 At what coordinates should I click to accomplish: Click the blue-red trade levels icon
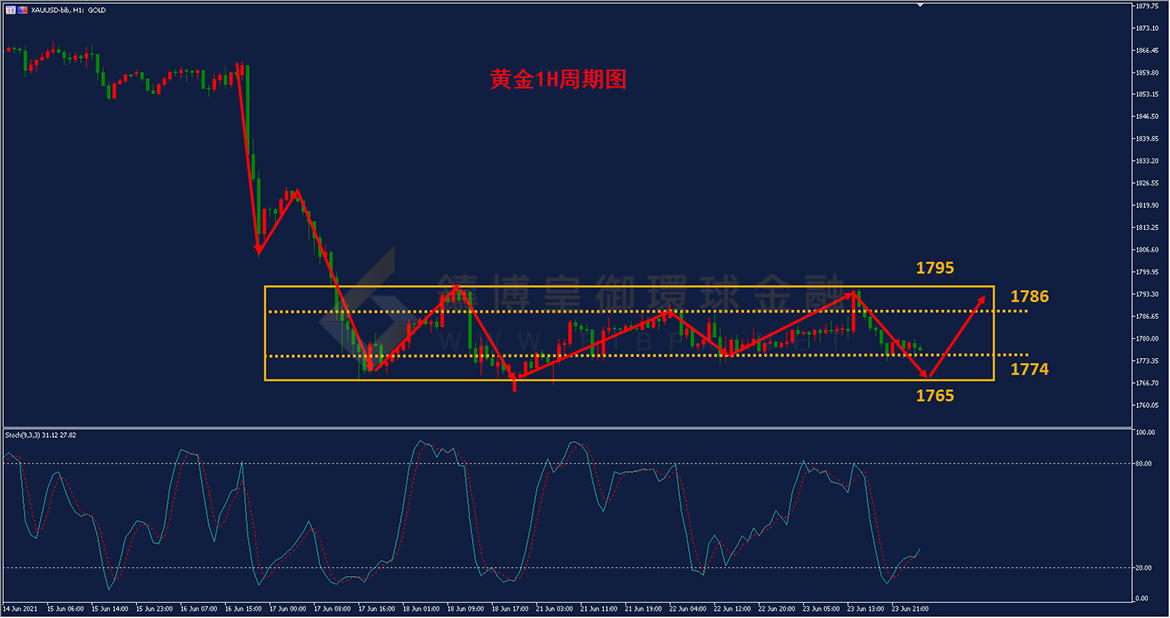pos(22,10)
